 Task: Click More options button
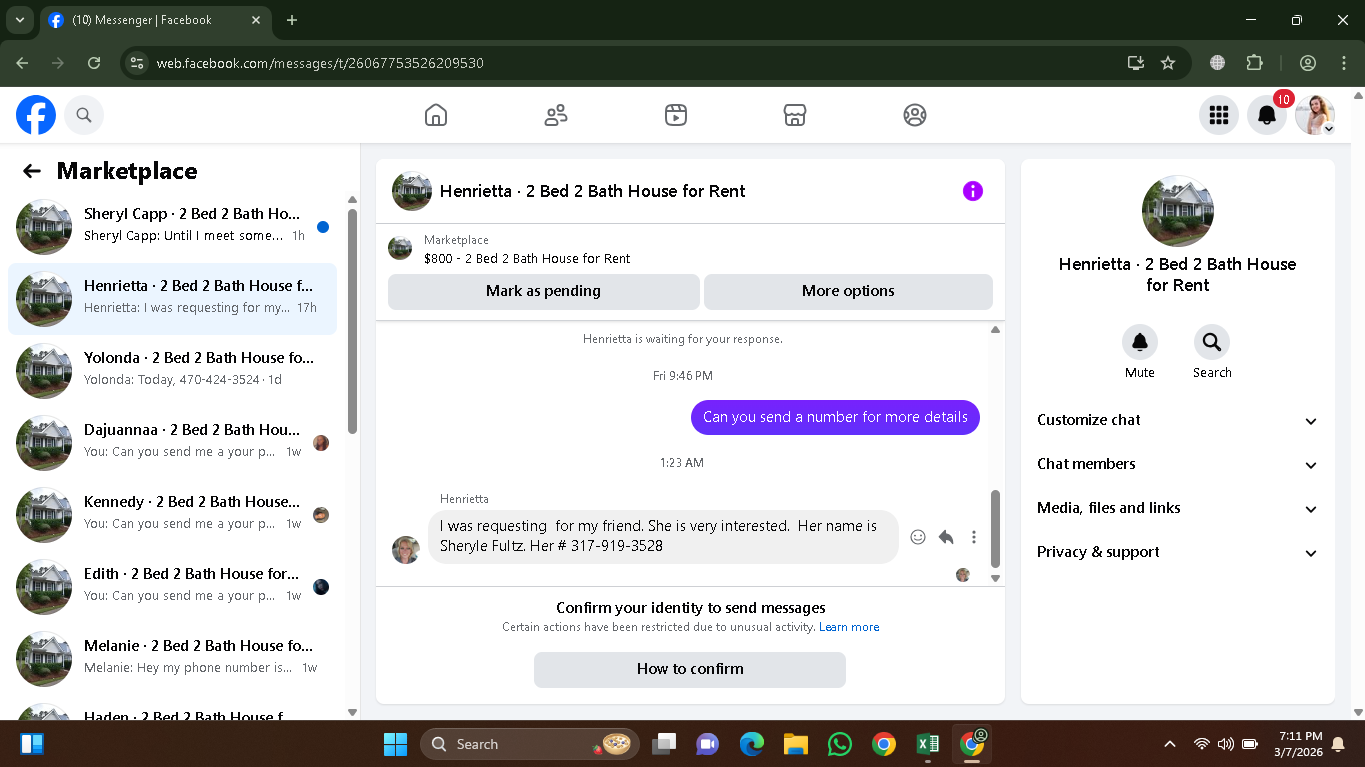(x=848, y=291)
